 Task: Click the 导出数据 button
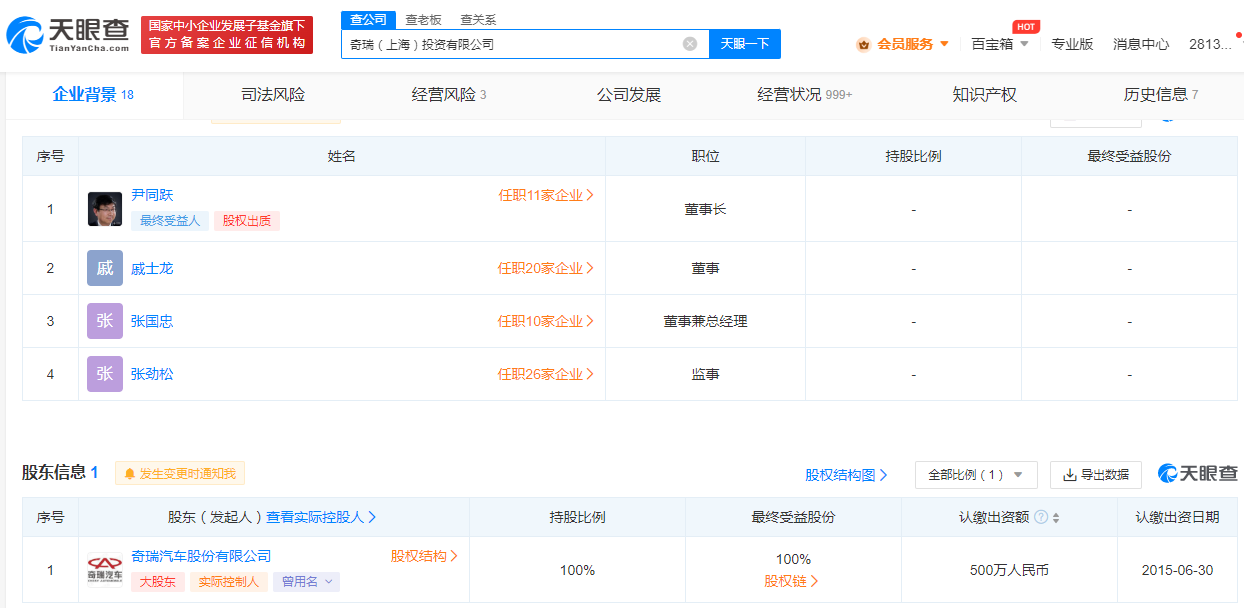click(1096, 475)
